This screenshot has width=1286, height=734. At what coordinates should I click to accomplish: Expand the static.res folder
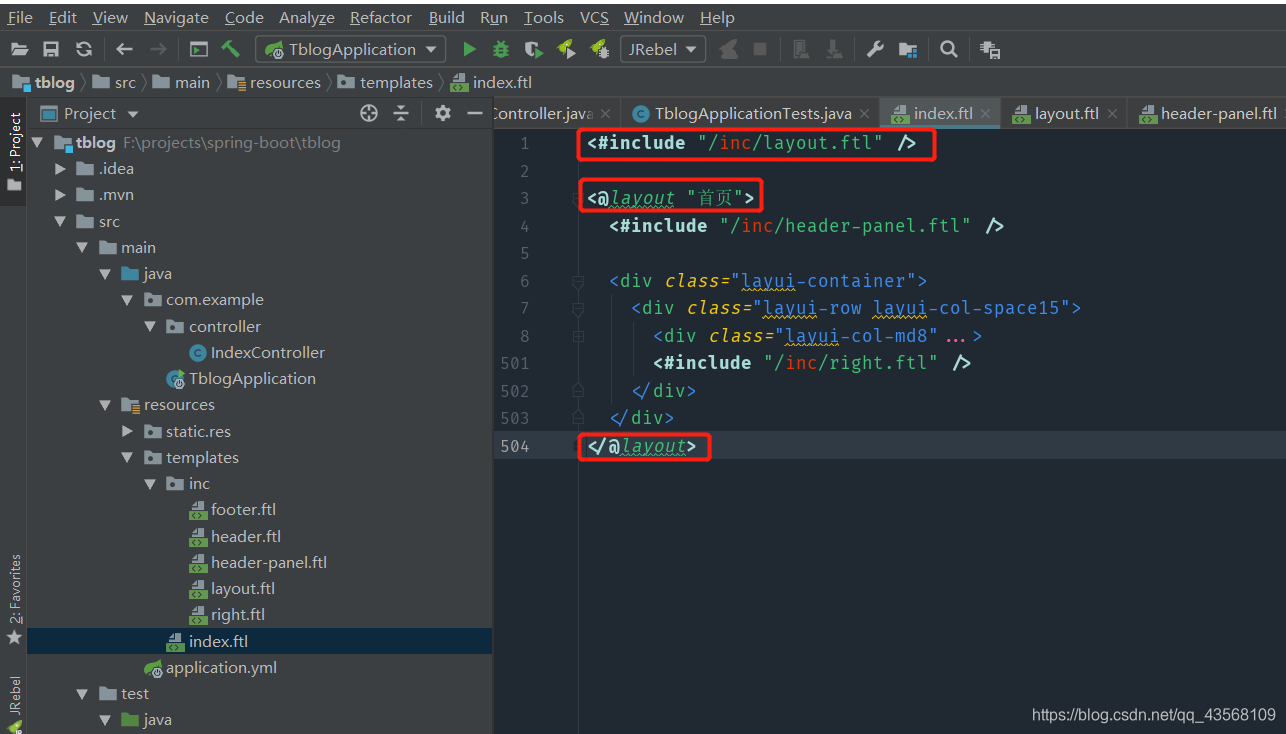[127, 431]
